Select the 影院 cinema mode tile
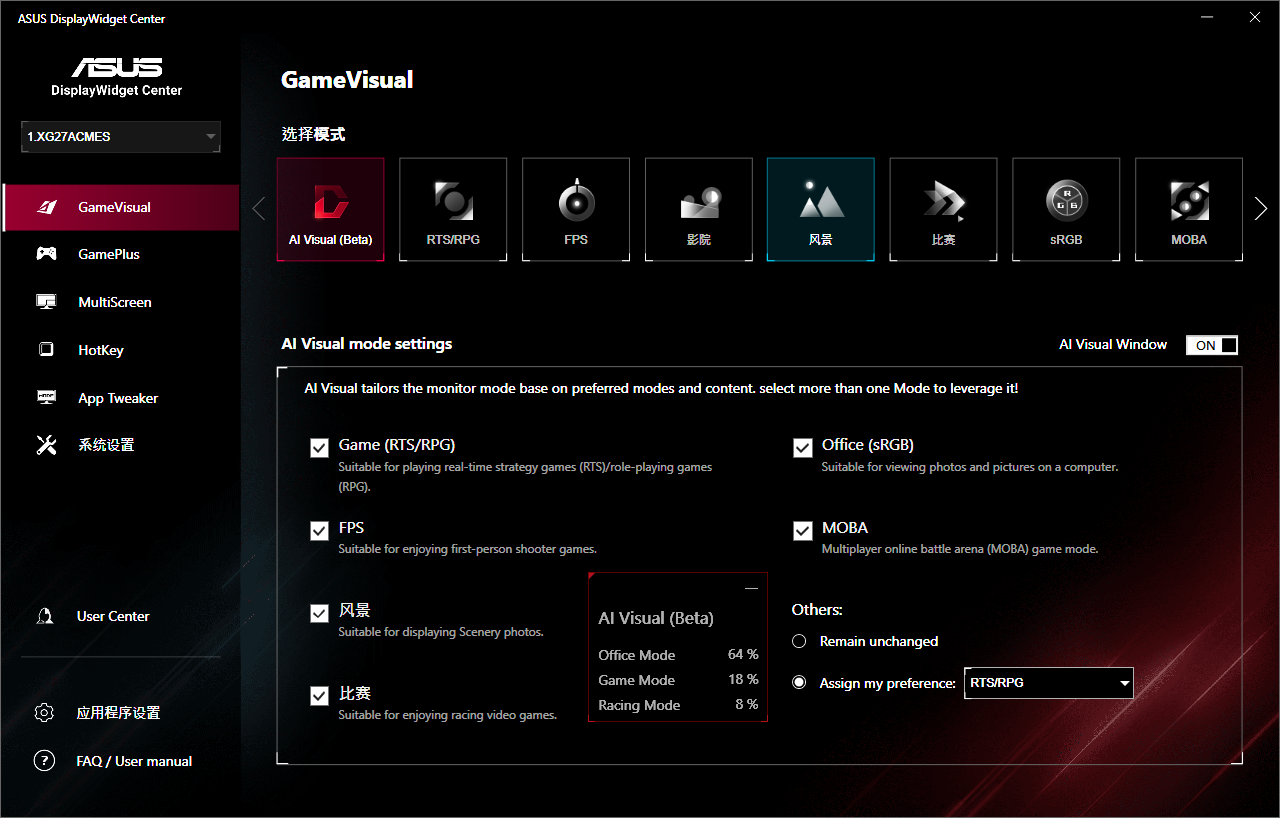 click(699, 209)
